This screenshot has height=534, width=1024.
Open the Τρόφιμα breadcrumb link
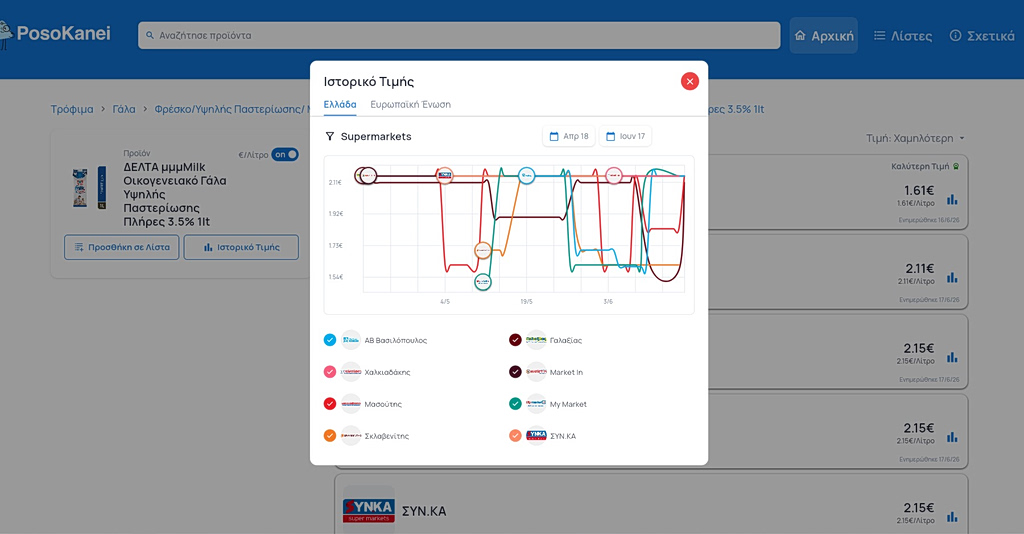point(72,109)
